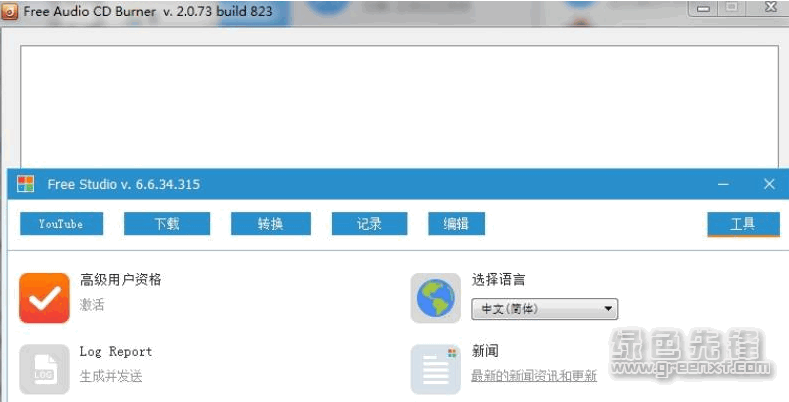Open the 记录 tab
This screenshot has height=402, width=789.
click(x=369, y=223)
